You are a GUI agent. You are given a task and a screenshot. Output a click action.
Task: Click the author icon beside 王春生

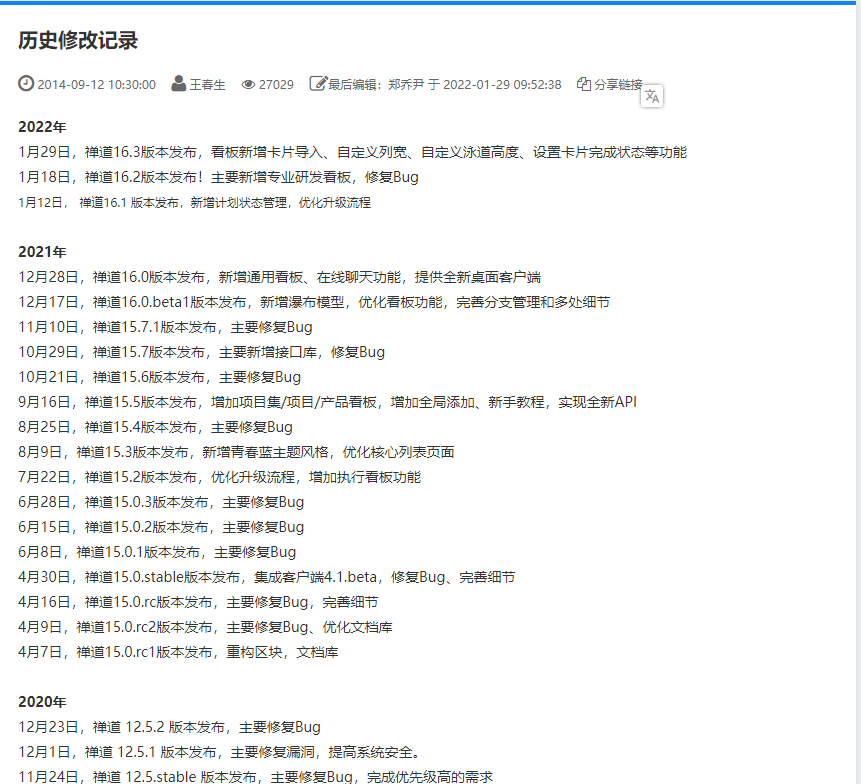point(178,83)
